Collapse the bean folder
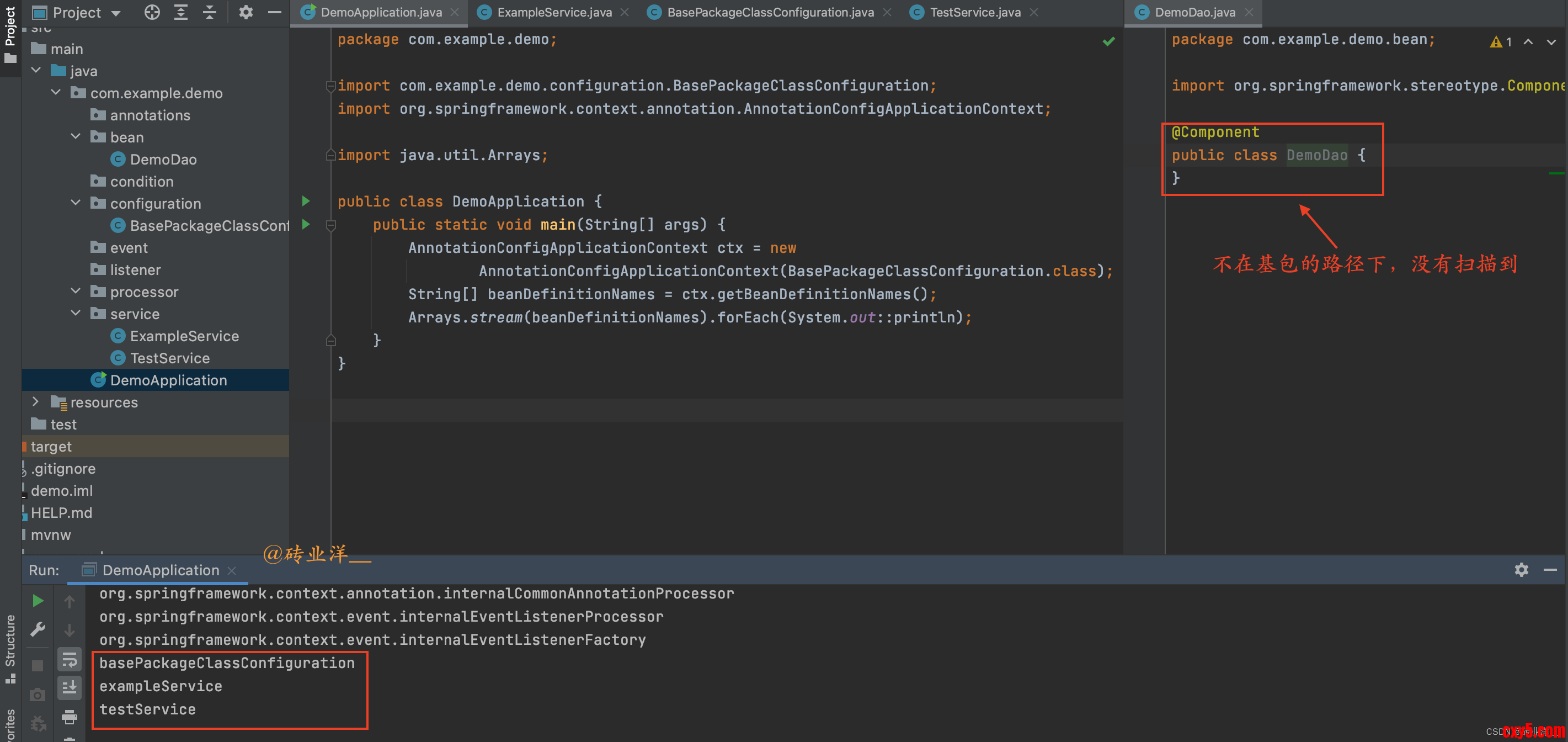Screen dimensions: 1568x742 coord(76,136)
